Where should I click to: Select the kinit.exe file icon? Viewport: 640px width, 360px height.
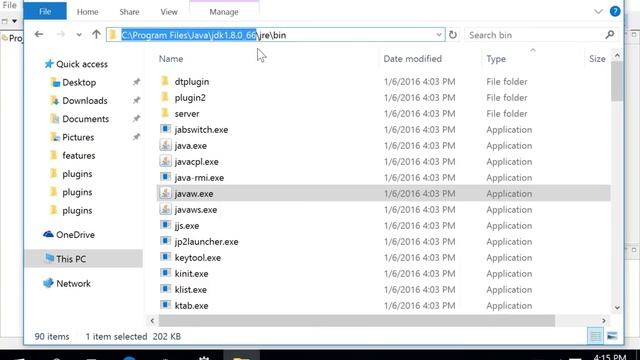coord(165,273)
